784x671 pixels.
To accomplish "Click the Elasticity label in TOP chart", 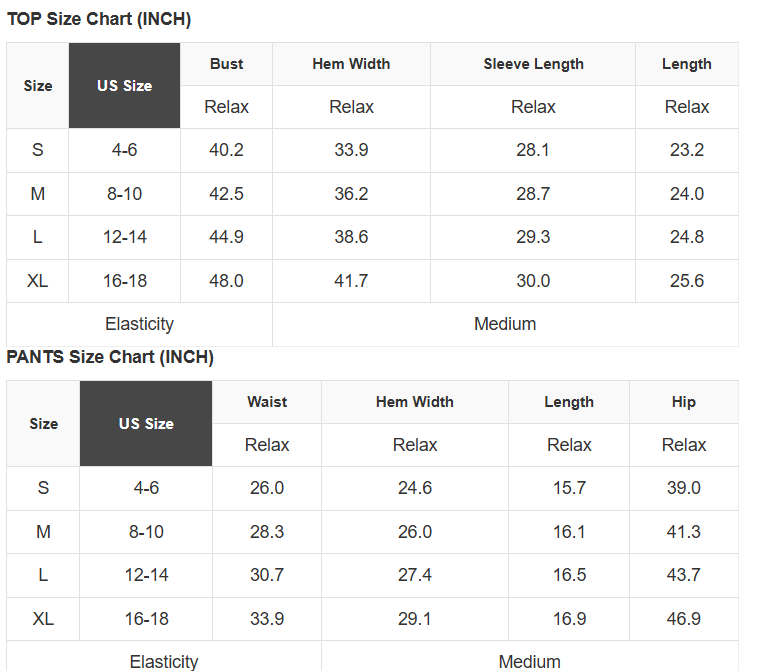I will coord(139,324).
